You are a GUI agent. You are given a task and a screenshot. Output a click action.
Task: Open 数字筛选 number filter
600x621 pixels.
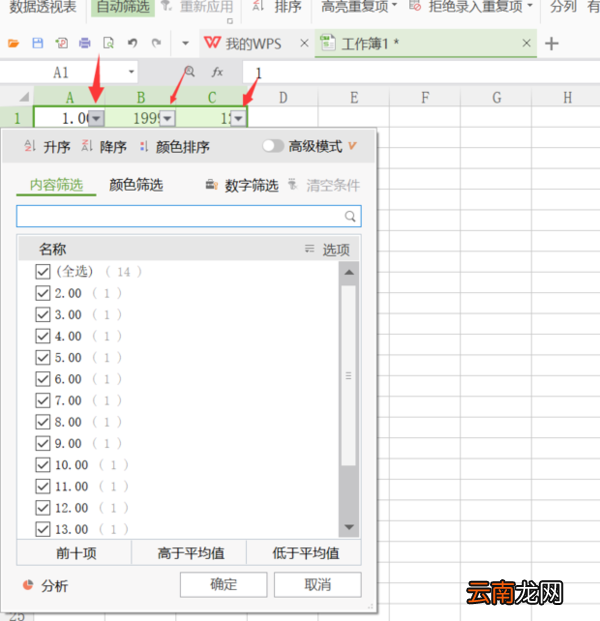242,185
